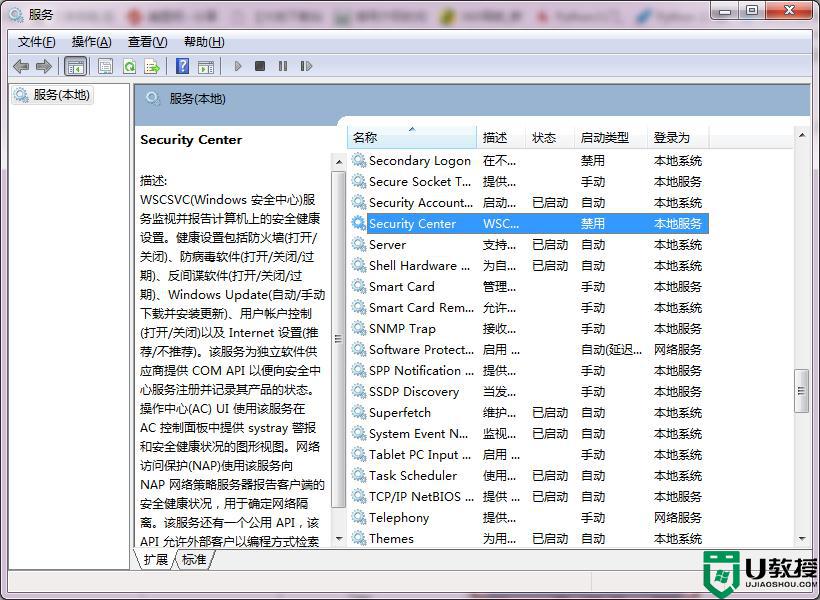Open the Help toolbar icon
The width and height of the screenshot is (820, 600).
click(183, 66)
